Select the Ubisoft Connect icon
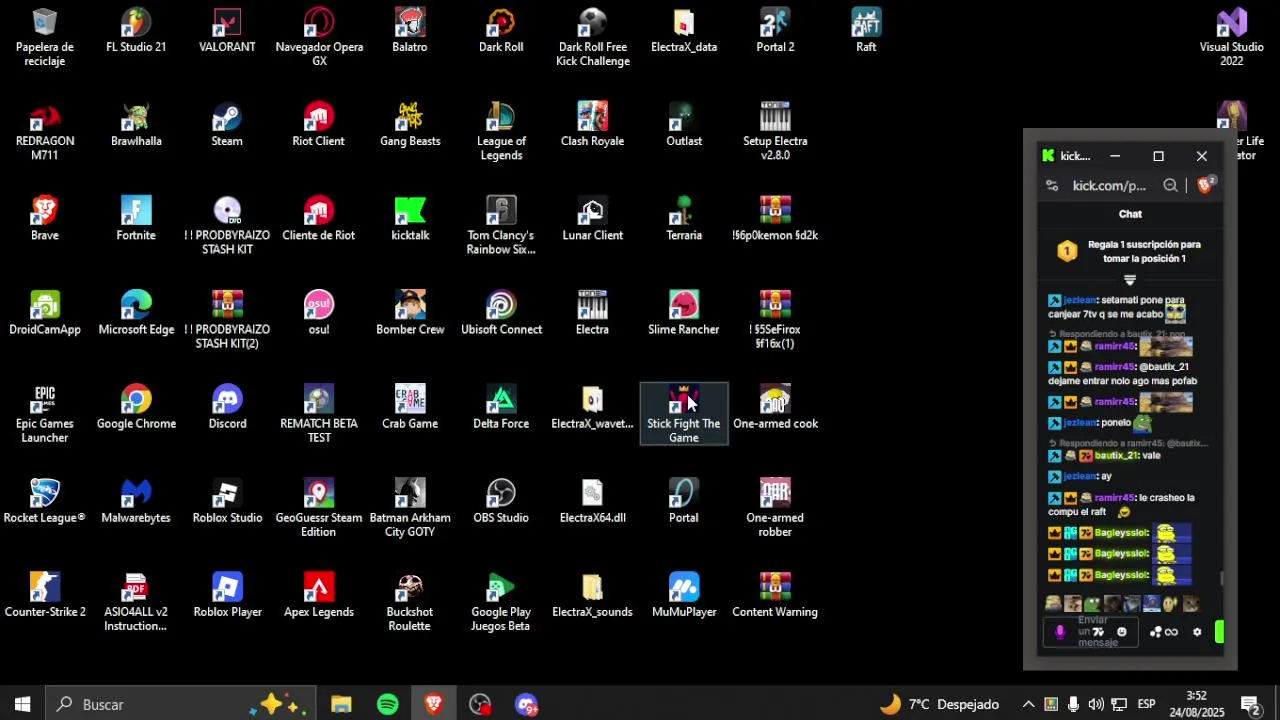 coord(501,313)
